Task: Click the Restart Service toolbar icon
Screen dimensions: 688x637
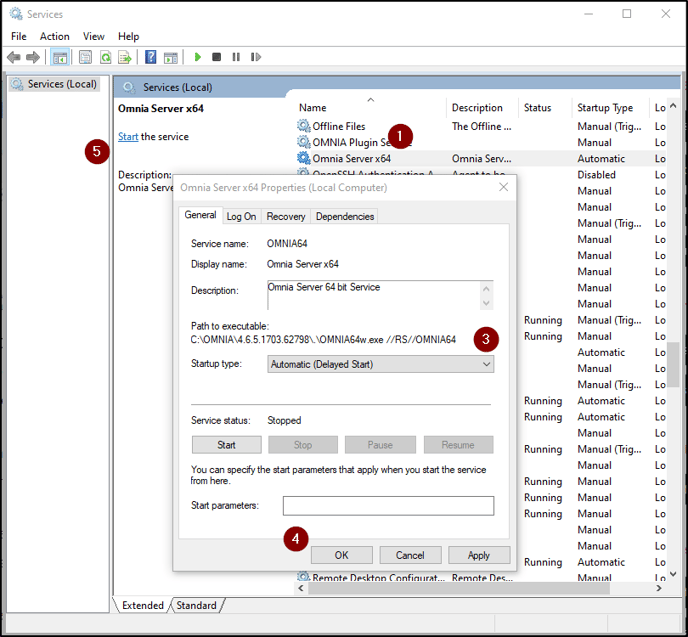Action: point(256,57)
